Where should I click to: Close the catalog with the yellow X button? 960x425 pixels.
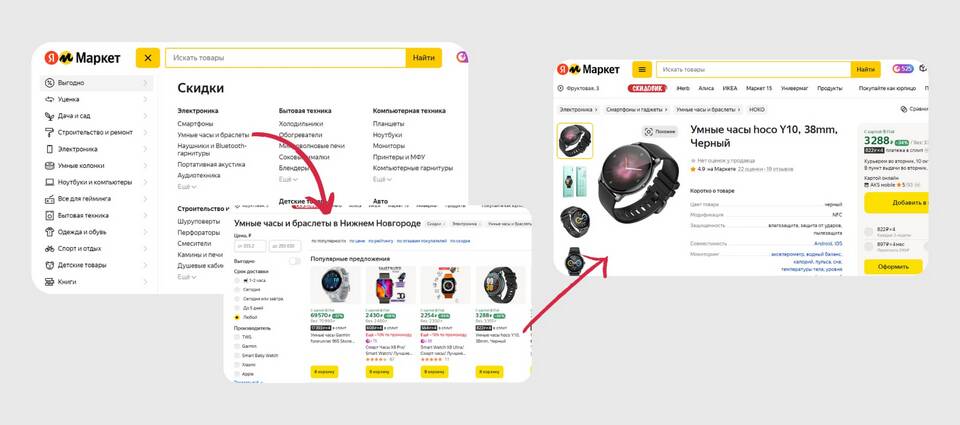pos(148,58)
